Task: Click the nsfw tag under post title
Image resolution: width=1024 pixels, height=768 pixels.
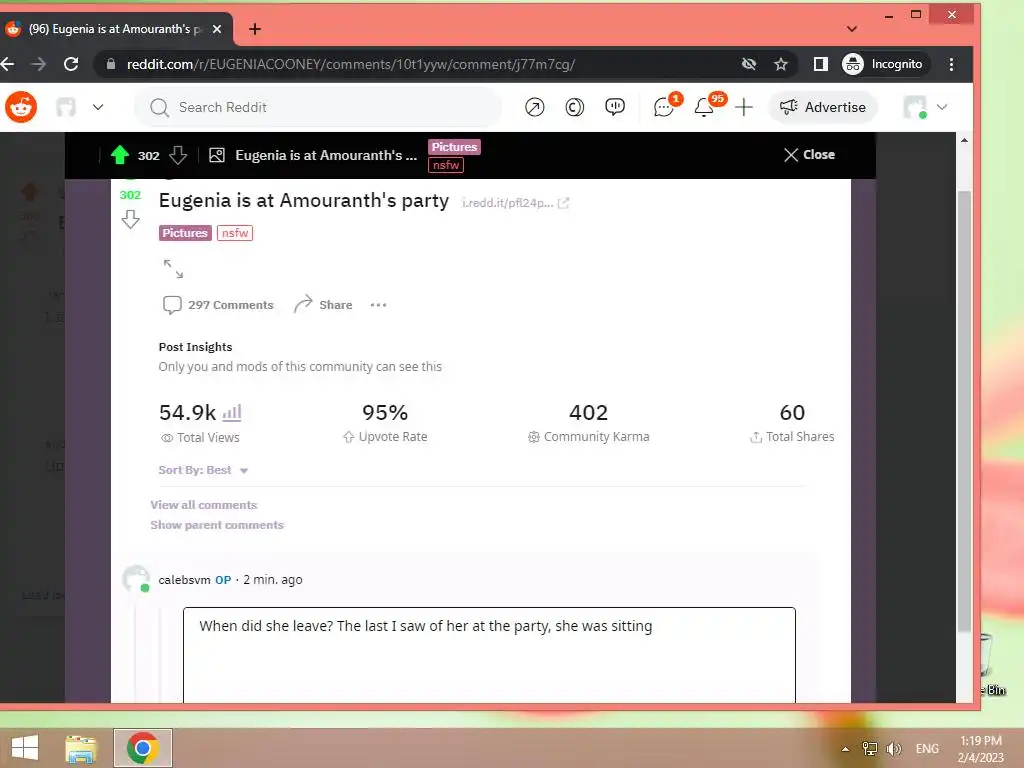Action: [x=234, y=233]
